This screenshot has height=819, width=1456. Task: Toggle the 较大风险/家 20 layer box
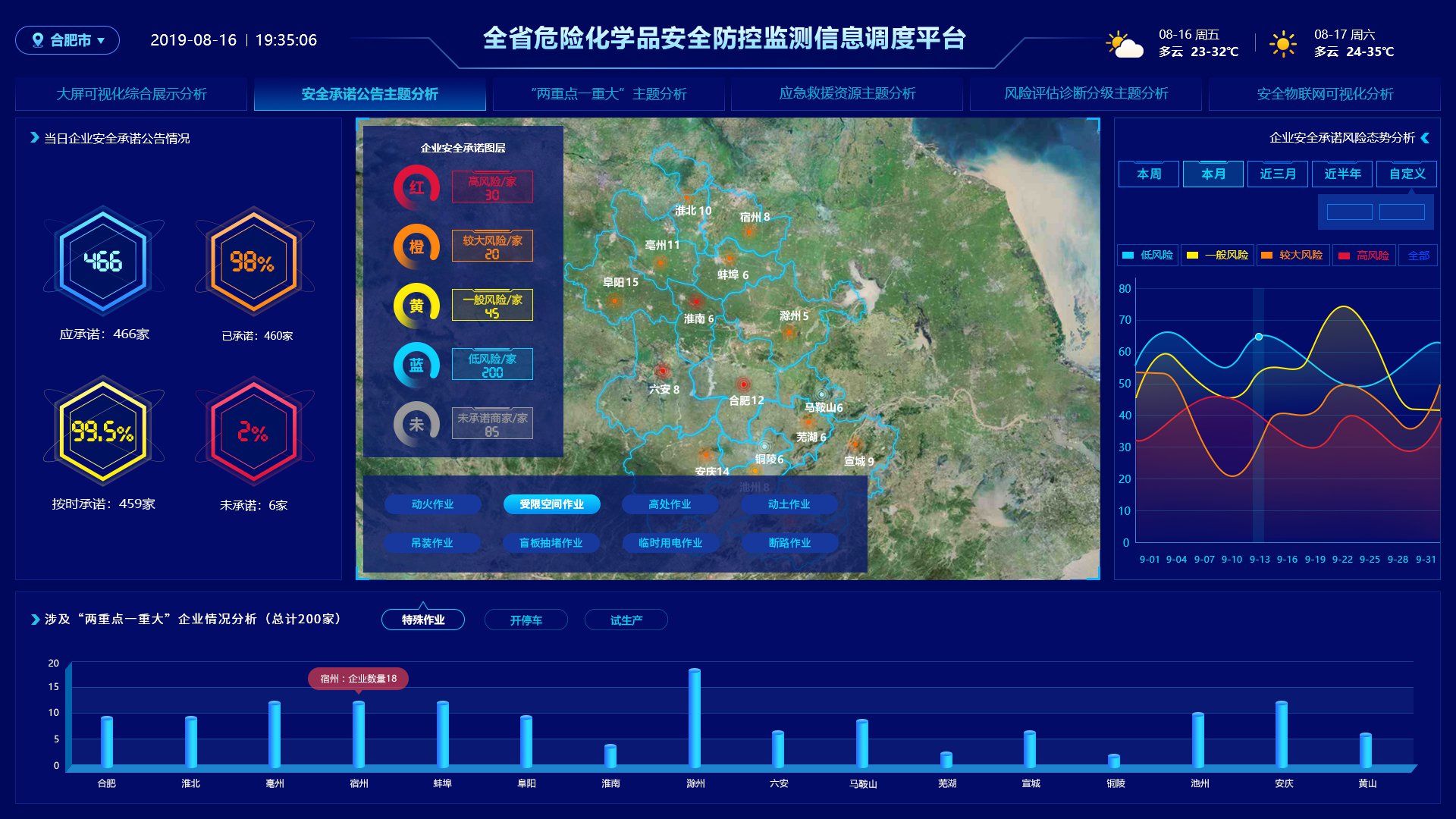(492, 246)
